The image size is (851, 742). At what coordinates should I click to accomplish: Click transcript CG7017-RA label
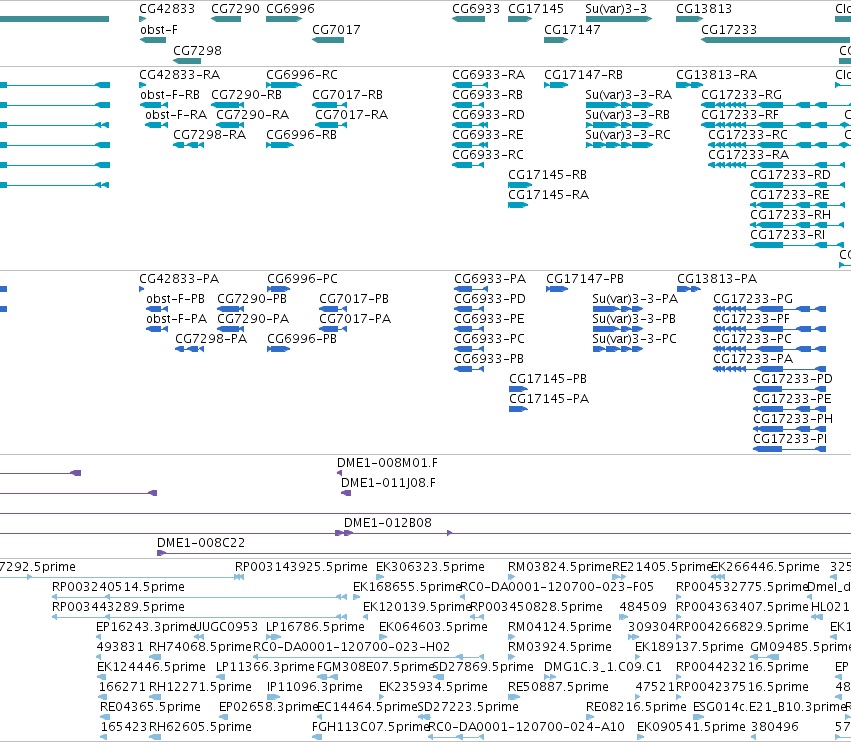tap(352, 115)
